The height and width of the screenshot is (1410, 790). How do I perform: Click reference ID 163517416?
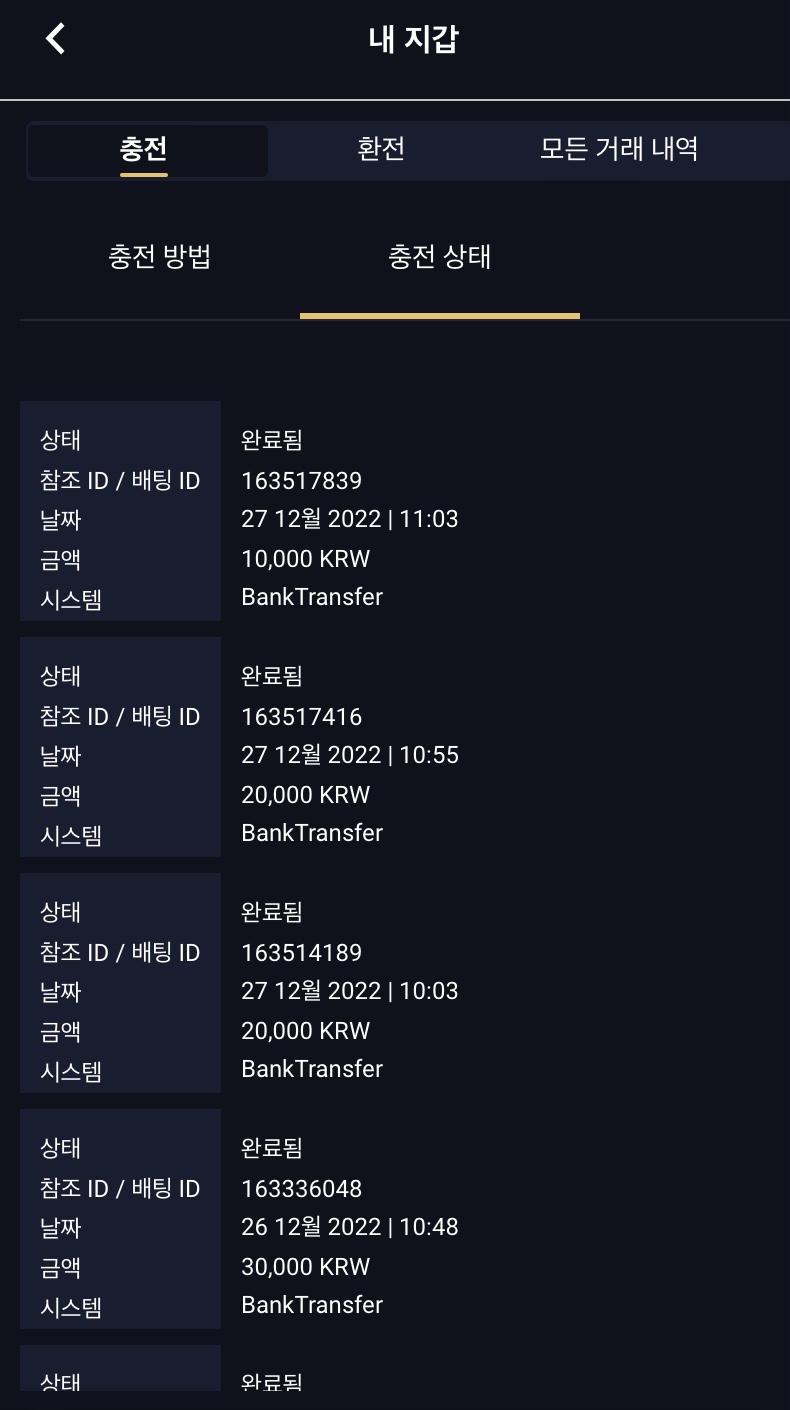click(x=301, y=716)
